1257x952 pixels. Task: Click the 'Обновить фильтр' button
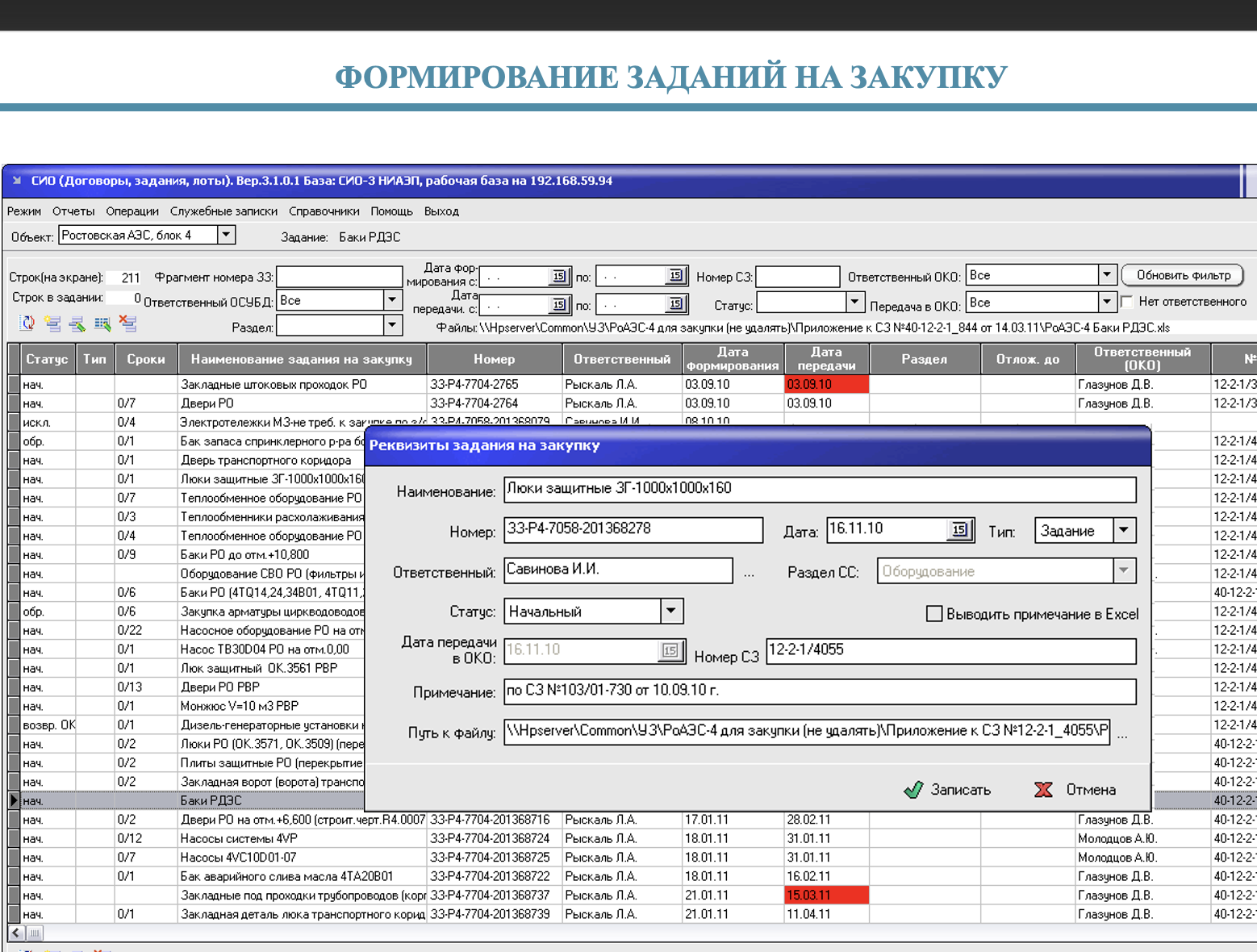click(1184, 275)
